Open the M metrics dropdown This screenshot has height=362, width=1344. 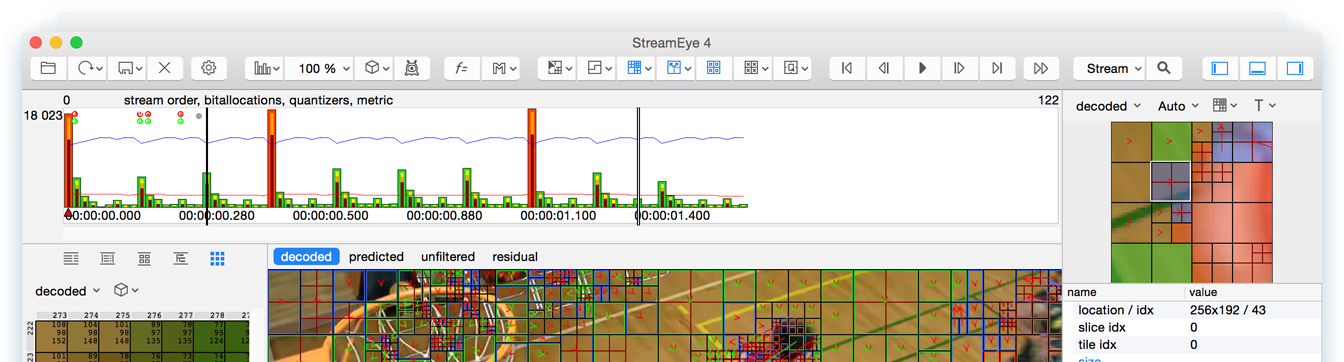[502, 68]
